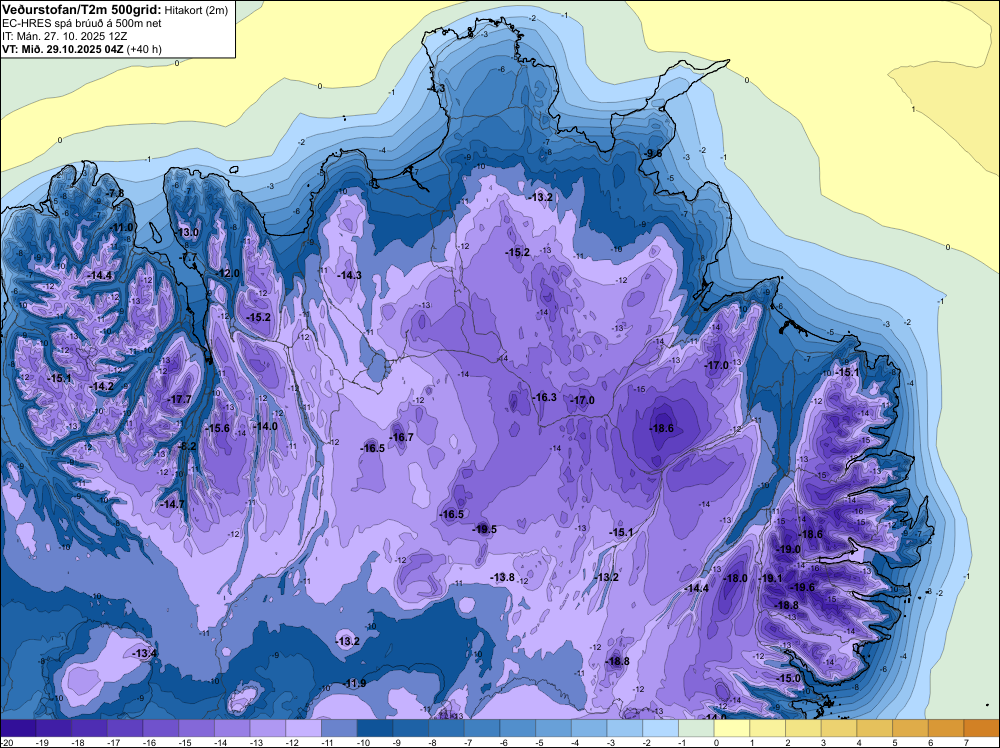Select the -16.7 temperature label
Viewport: 1000px width, 748px height.
coord(401,437)
